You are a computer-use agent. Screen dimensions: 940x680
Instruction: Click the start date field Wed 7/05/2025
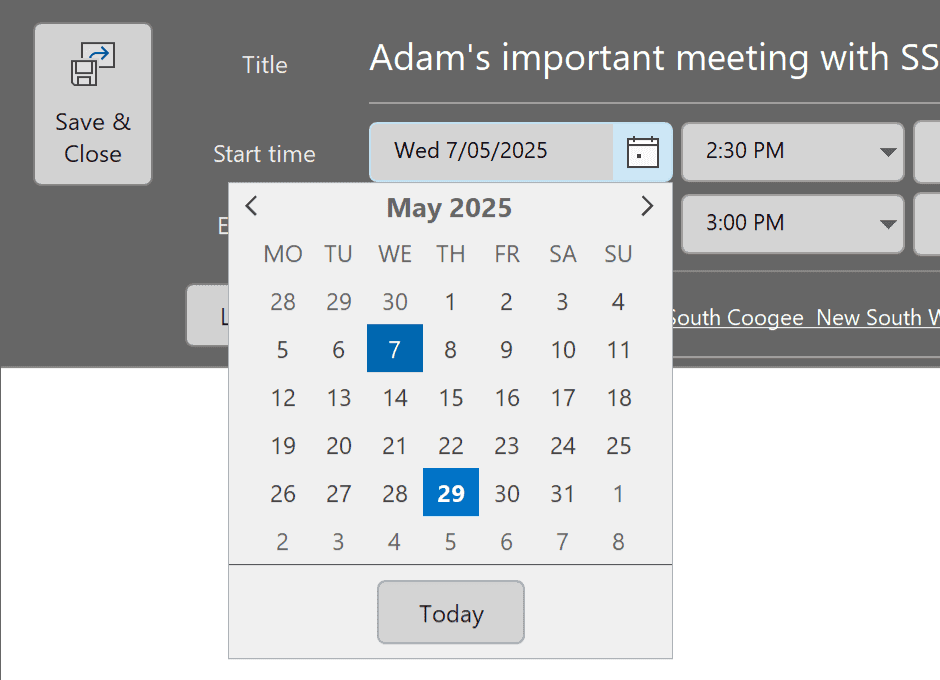490,152
